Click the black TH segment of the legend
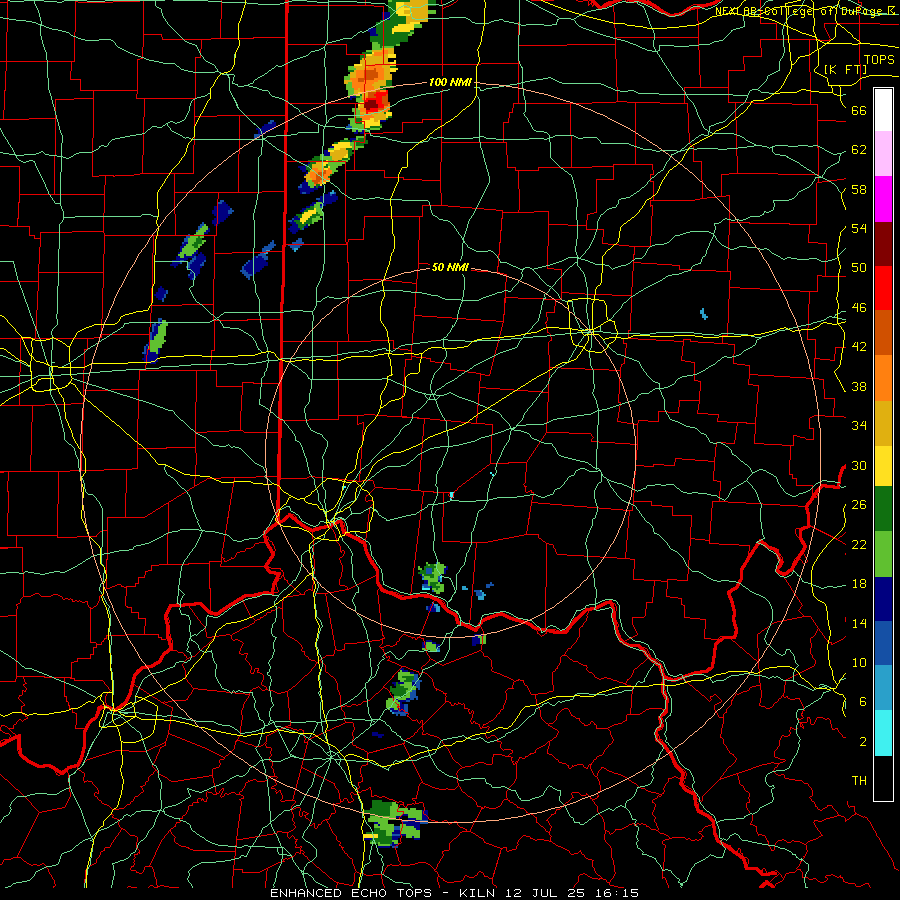The image size is (900, 900). (883, 778)
